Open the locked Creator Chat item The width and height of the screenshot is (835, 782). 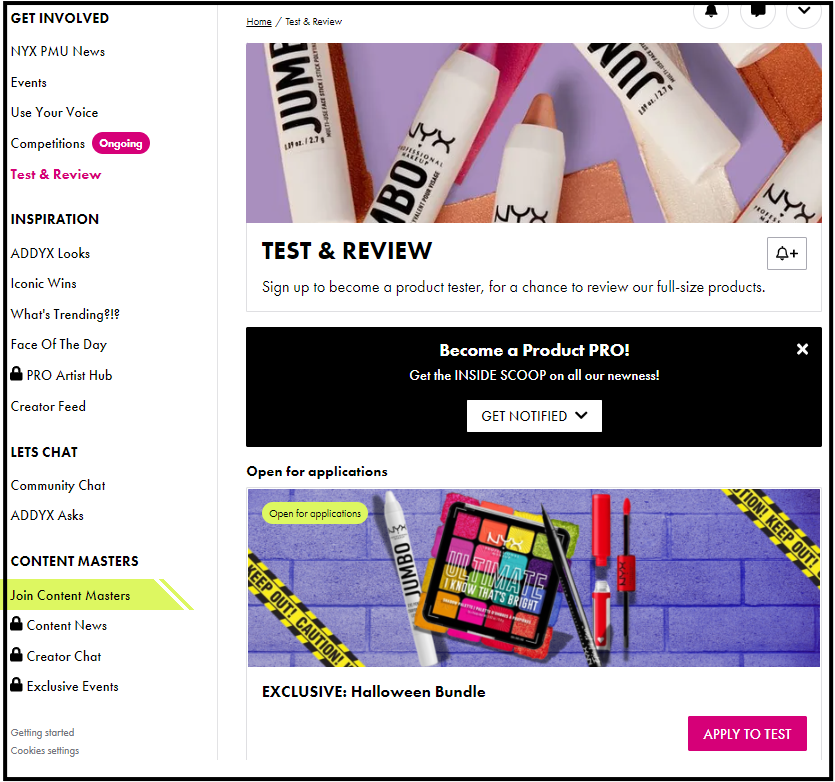56,656
